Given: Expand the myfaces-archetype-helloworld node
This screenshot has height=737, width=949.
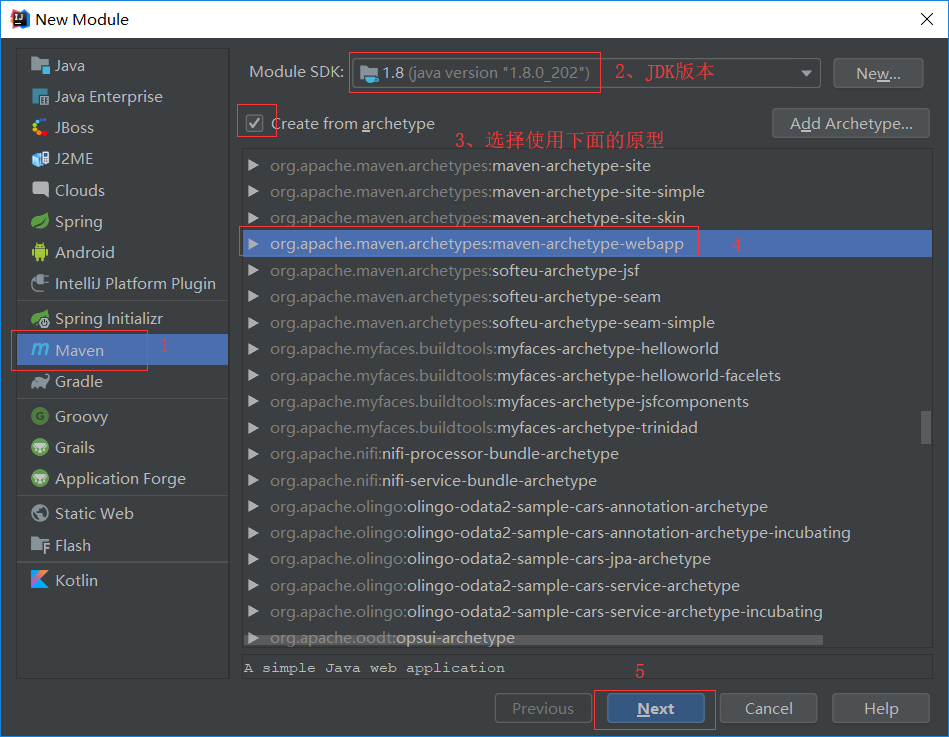Looking at the screenshot, I should coord(254,349).
